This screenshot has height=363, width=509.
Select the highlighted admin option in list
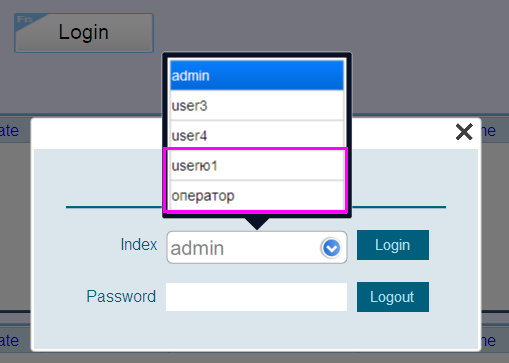[257, 75]
